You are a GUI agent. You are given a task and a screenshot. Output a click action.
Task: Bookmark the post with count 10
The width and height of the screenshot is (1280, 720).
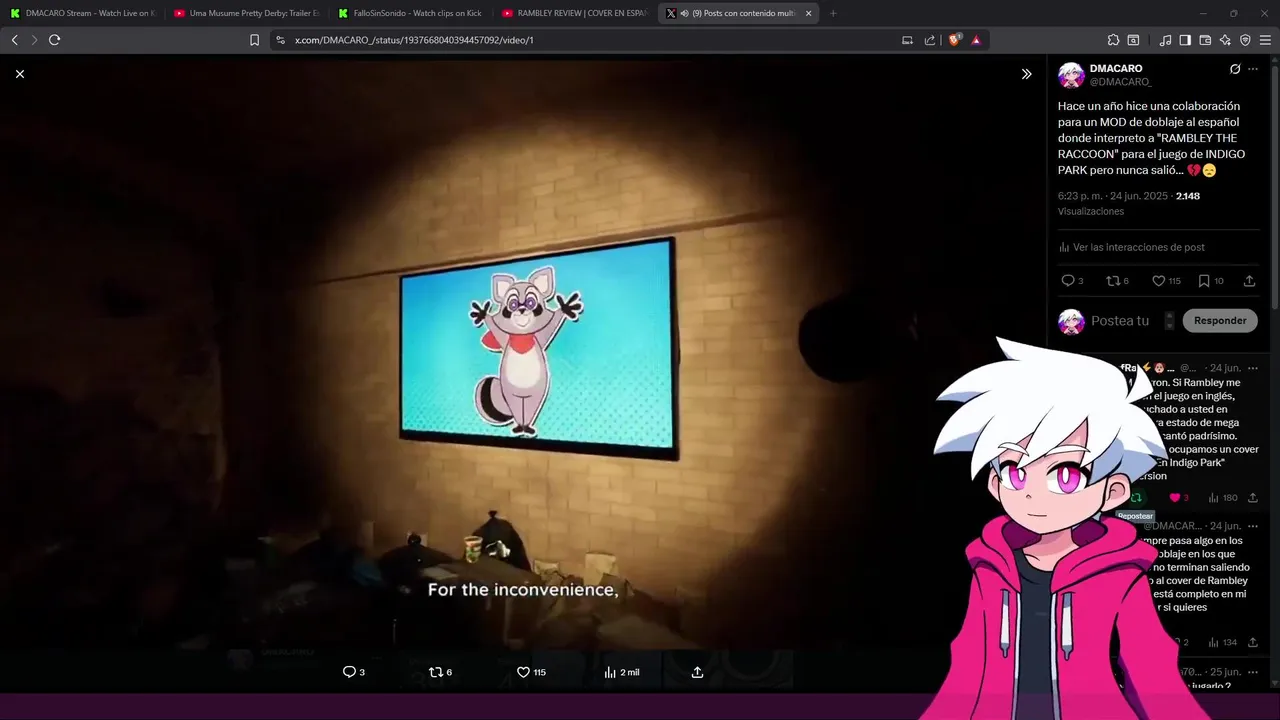1204,281
